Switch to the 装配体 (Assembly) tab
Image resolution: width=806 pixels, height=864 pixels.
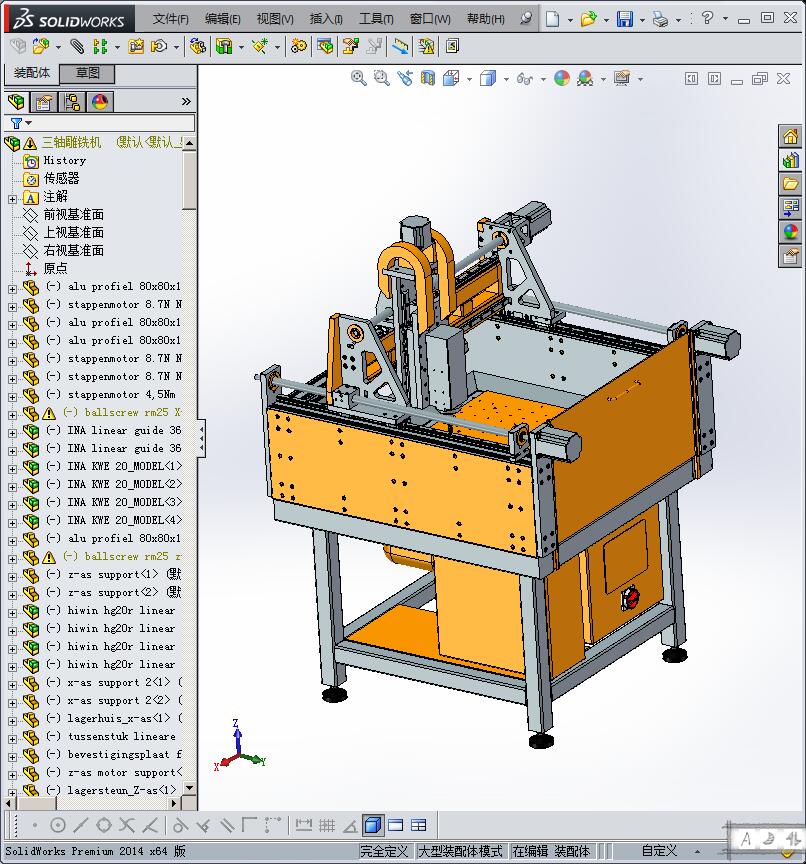[x=32, y=73]
